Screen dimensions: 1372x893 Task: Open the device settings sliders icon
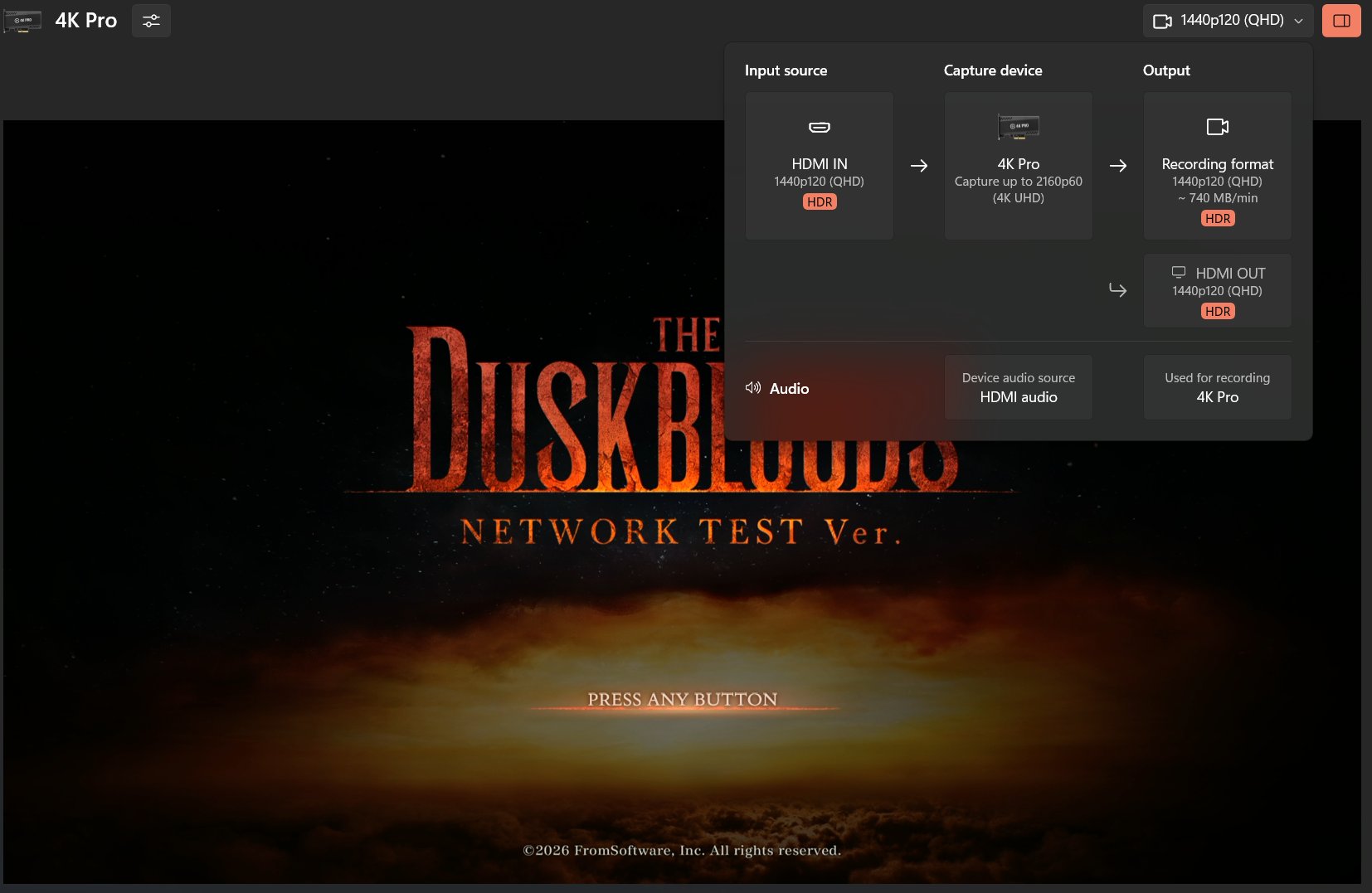coord(151,21)
